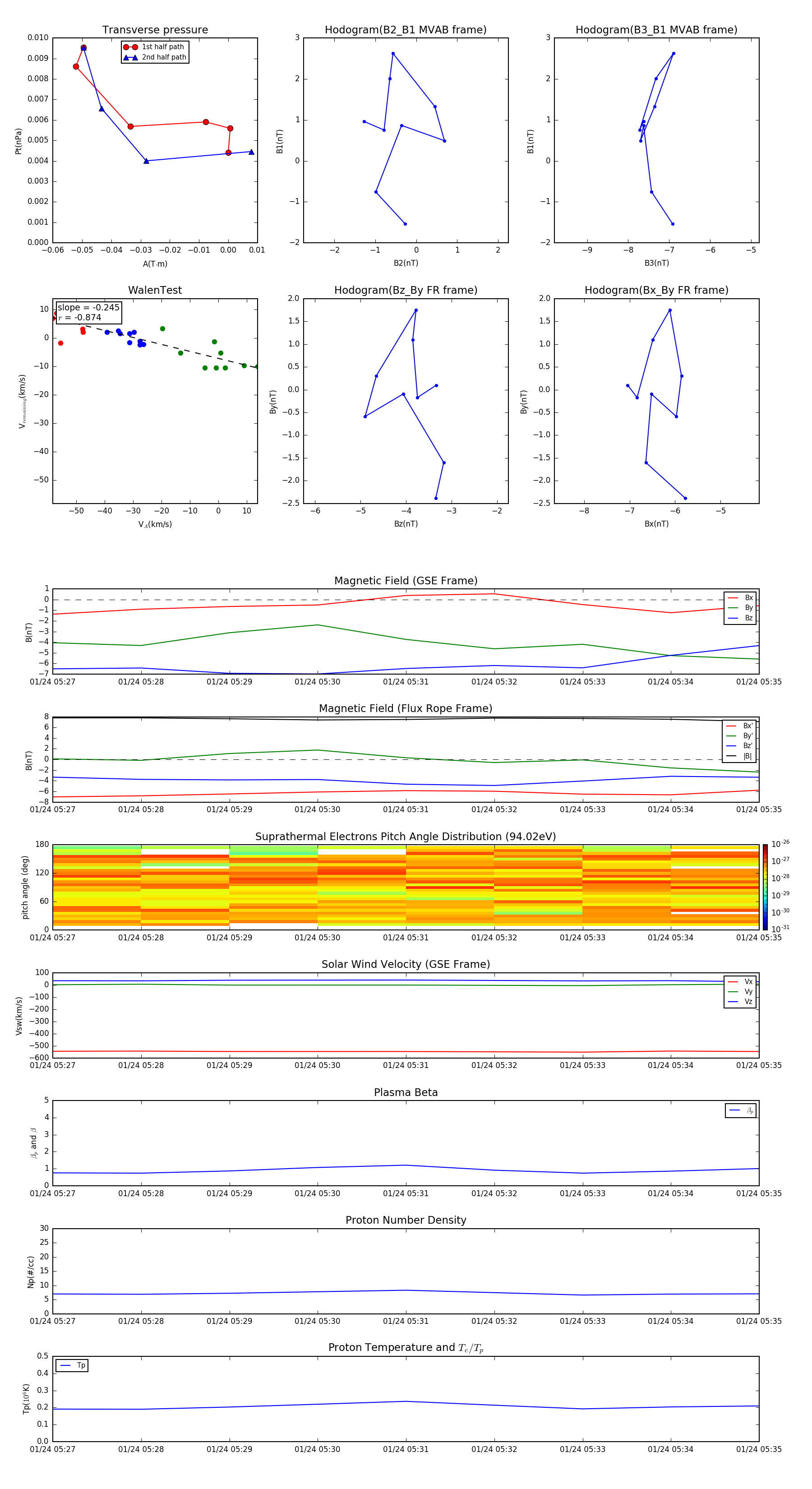Image resolution: width=812 pixels, height=1489 pixels.
Task: Click the 'Magnetic Field (GSE Frame)' title
Action: (406, 581)
